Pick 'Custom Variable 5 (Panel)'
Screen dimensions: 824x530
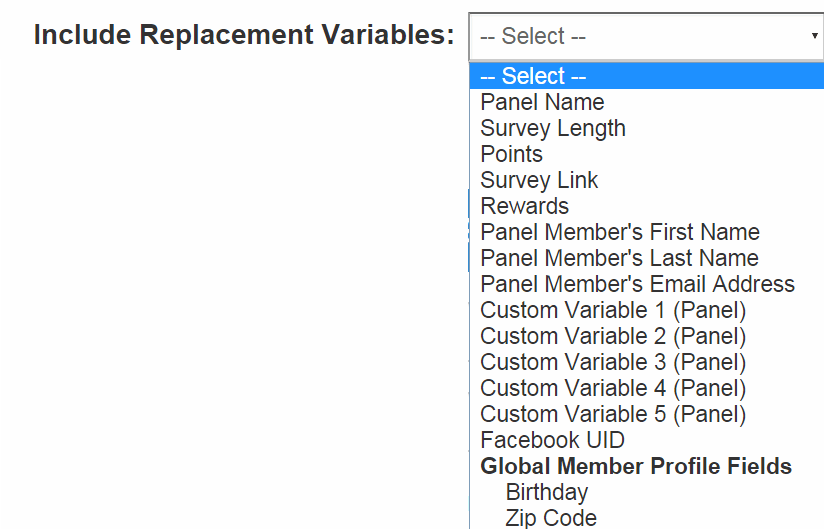click(x=613, y=414)
